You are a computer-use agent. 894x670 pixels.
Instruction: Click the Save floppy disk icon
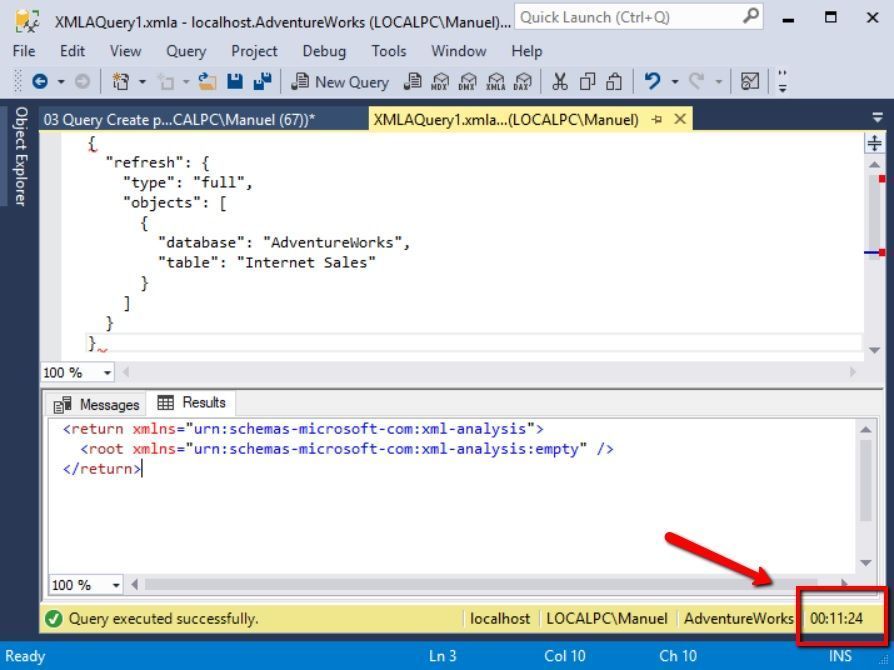point(235,82)
